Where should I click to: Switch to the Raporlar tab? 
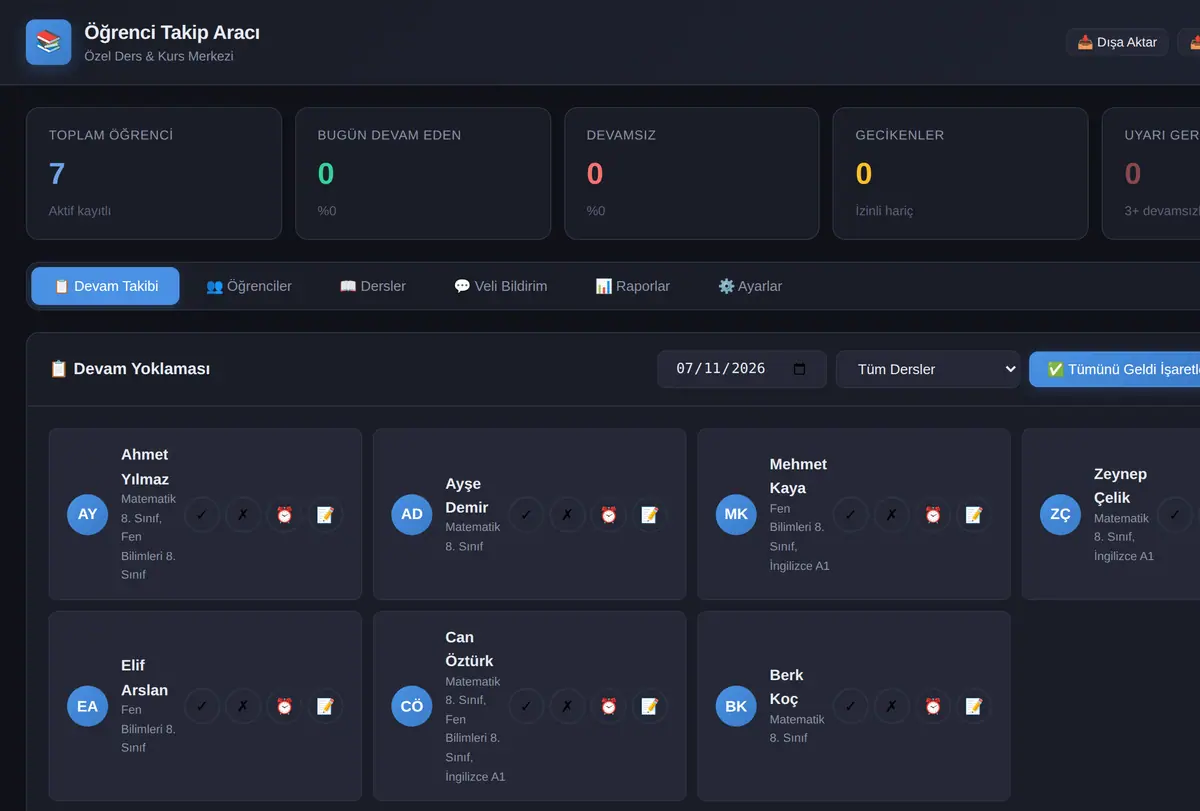632,286
